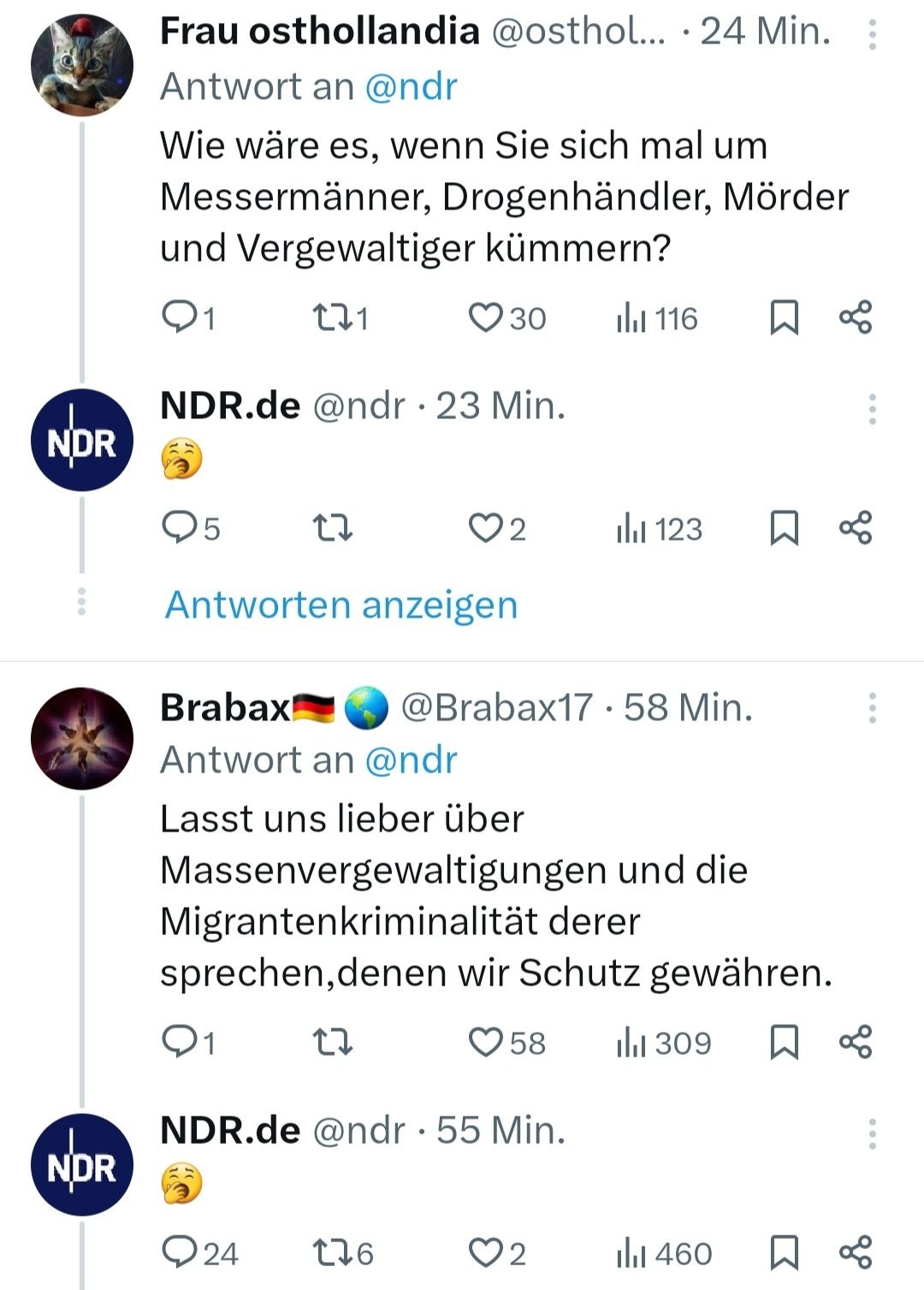Screen dimensions: 924x1290
Task: Click the @ndr mention under Frau osthollandia
Action: [411, 87]
